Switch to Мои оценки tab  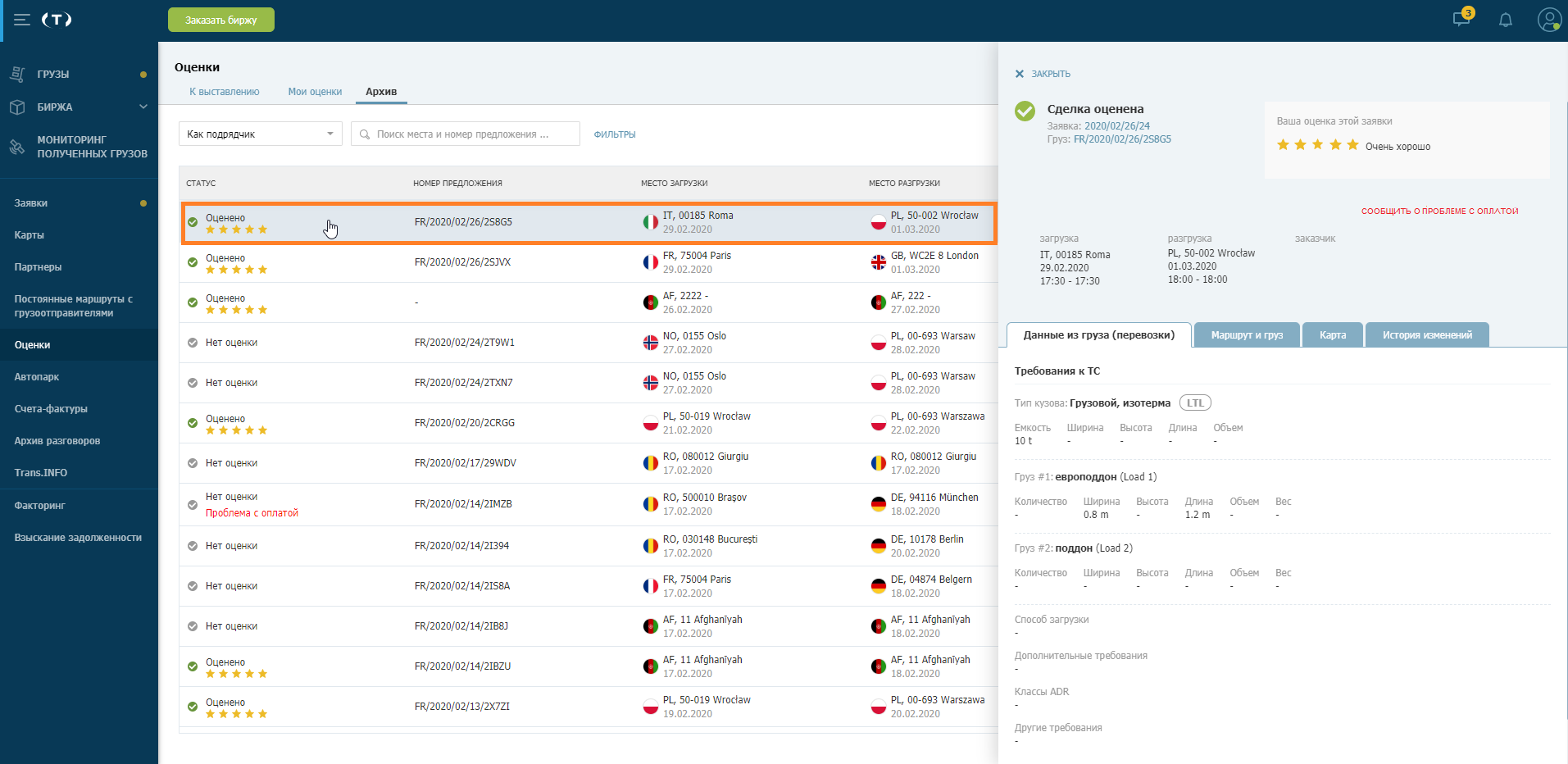(x=315, y=92)
